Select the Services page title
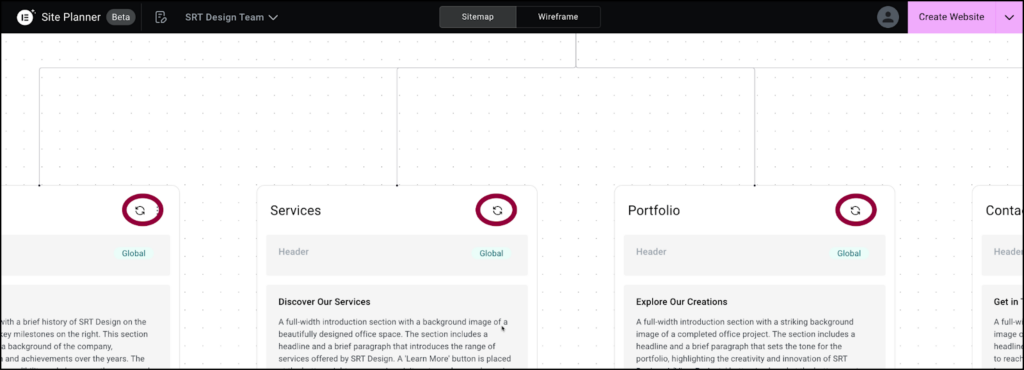 click(296, 211)
